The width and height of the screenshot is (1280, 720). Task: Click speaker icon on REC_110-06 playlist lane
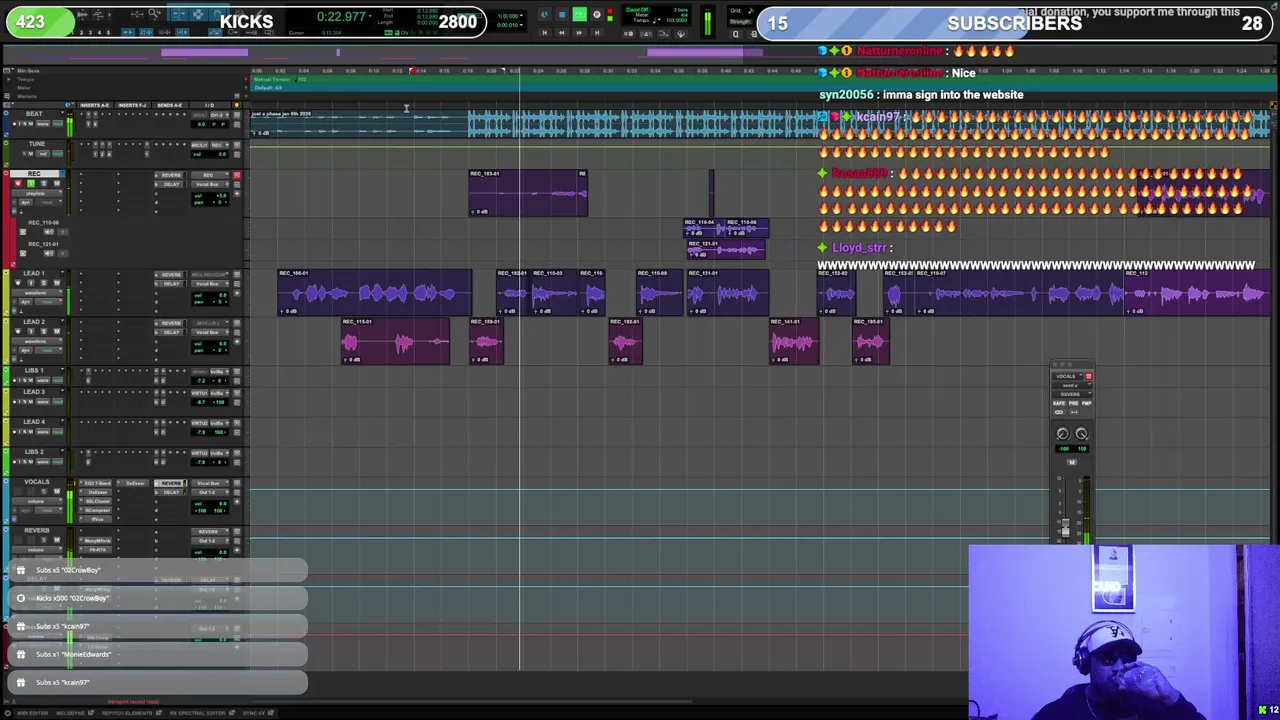[x=49, y=232]
